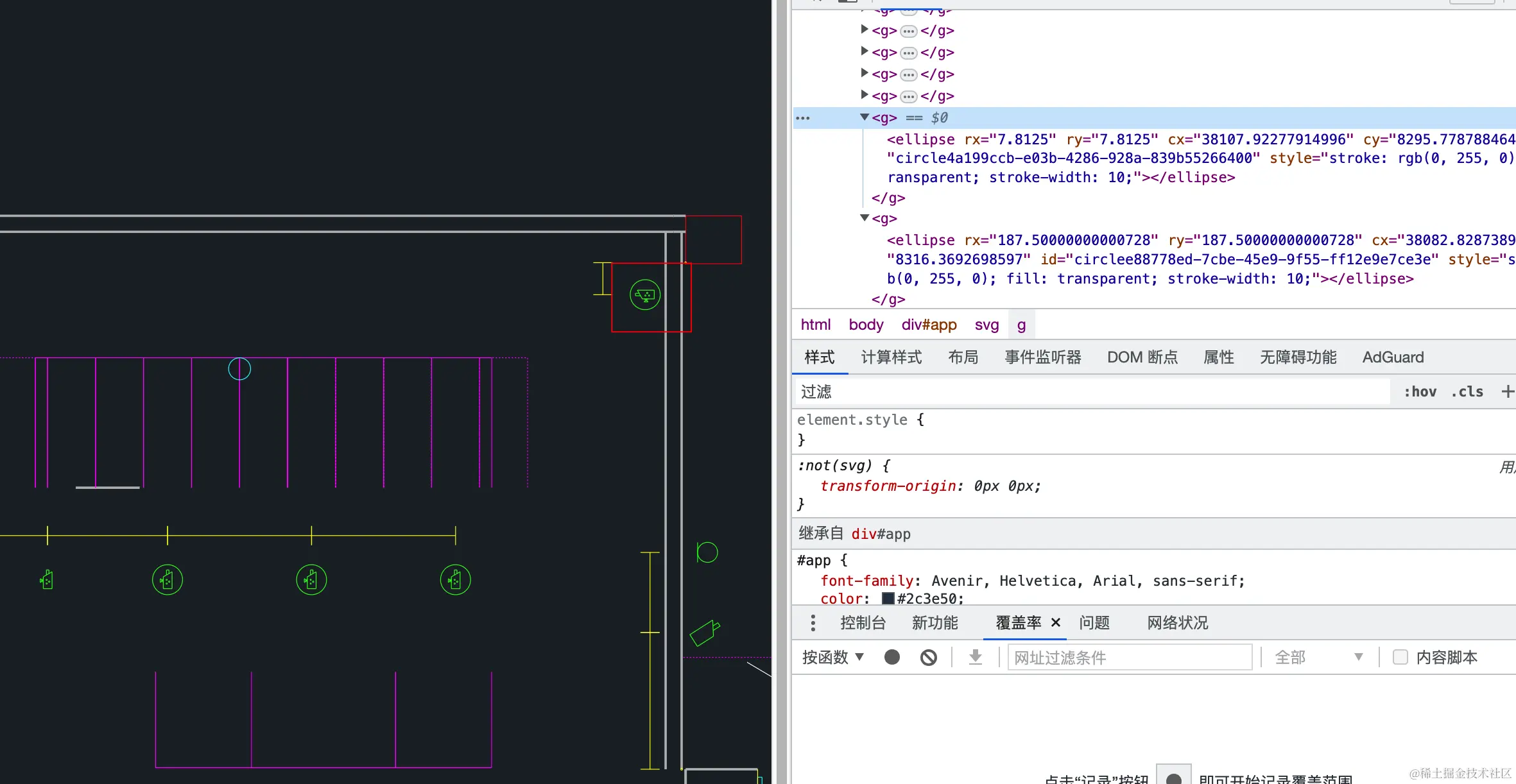Open the 控制台 console drawer tab
Image resolution: width=1516 pixels, height=784 pixels.
863,623
